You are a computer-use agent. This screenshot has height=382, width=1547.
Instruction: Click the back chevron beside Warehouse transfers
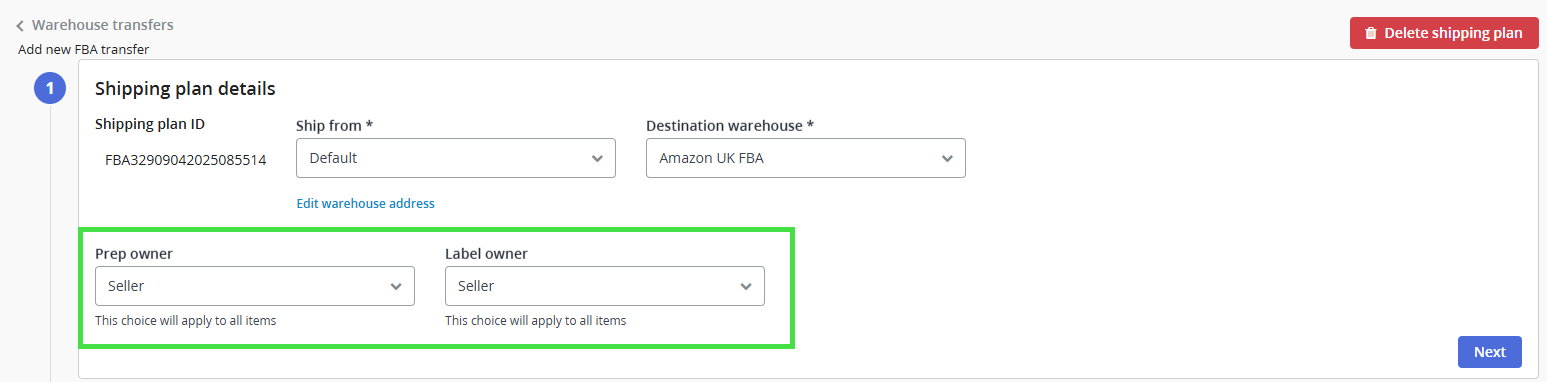pos(20,25)
